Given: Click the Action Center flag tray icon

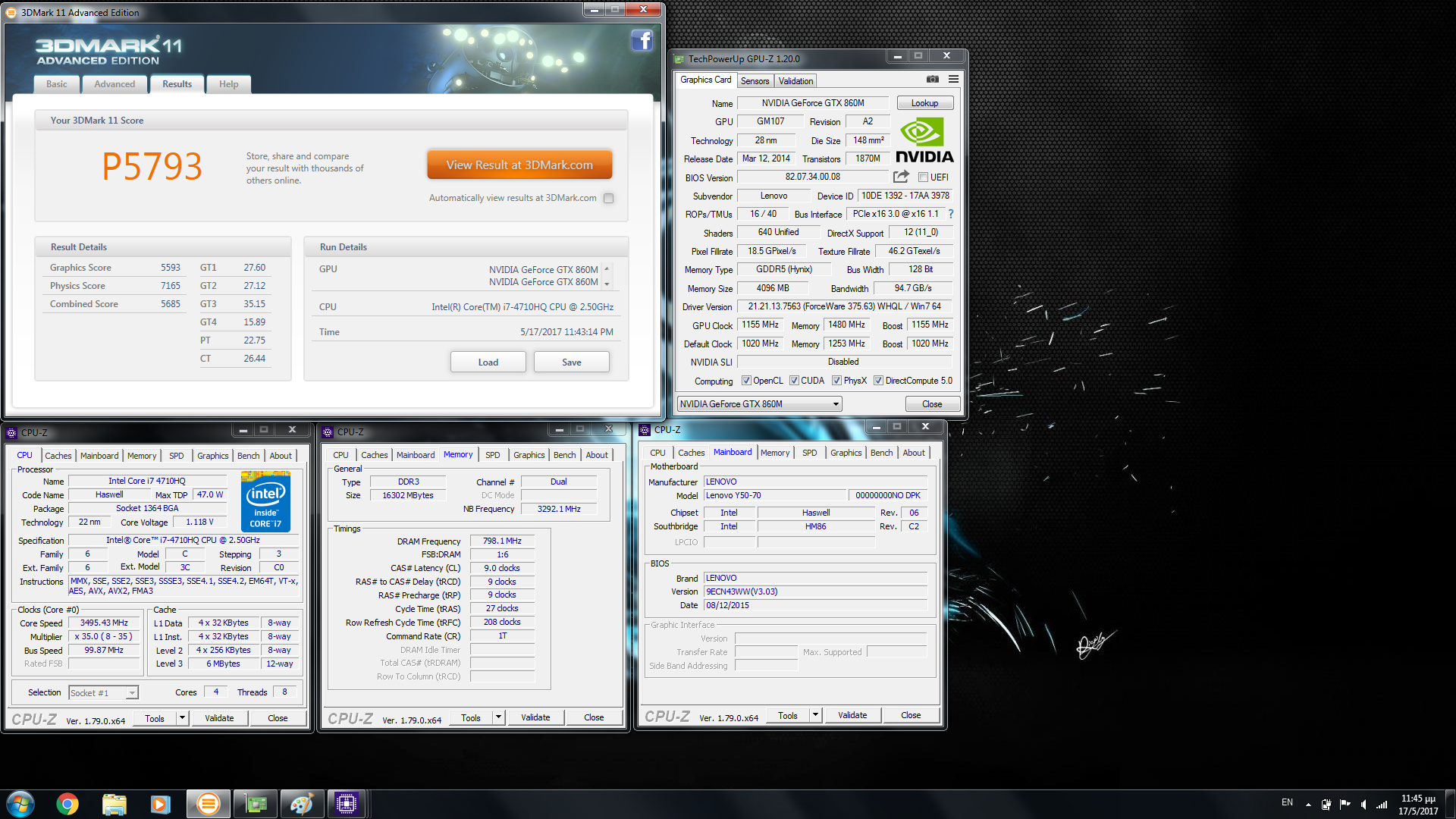Looking at the screenshot, I should pos(1345,804).
